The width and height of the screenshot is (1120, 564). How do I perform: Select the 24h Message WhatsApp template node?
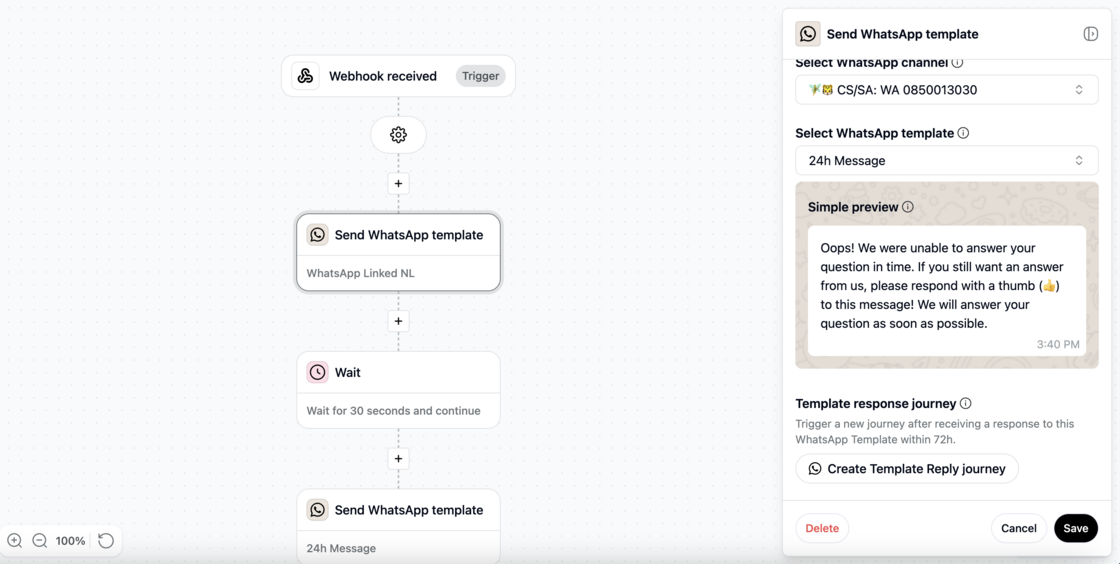(399, 527)
